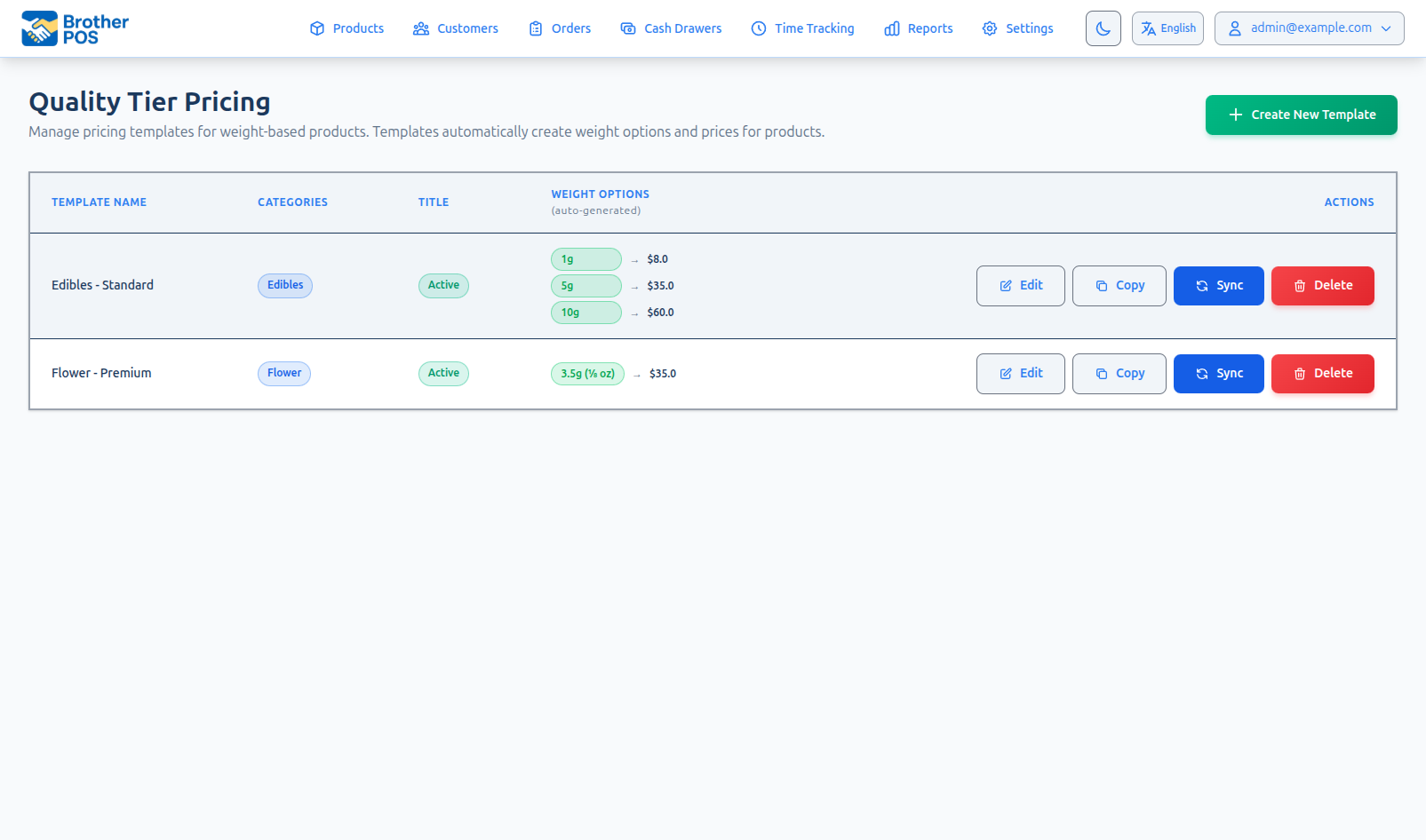Click the chevron next to admin email

click(1386, 28)
